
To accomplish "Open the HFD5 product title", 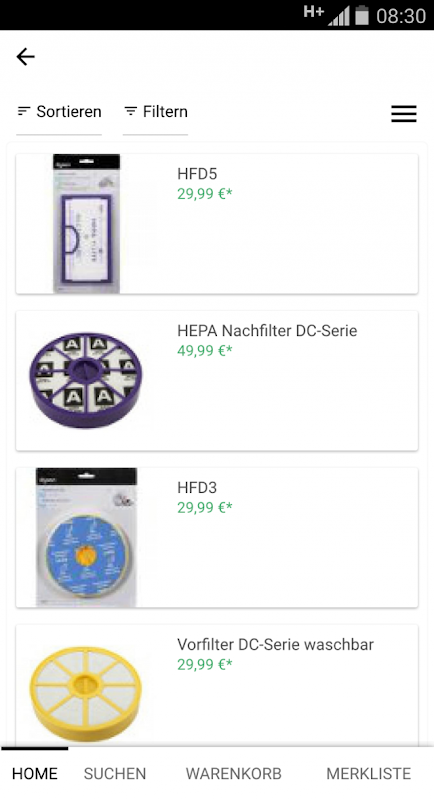I will coord(197,174).
